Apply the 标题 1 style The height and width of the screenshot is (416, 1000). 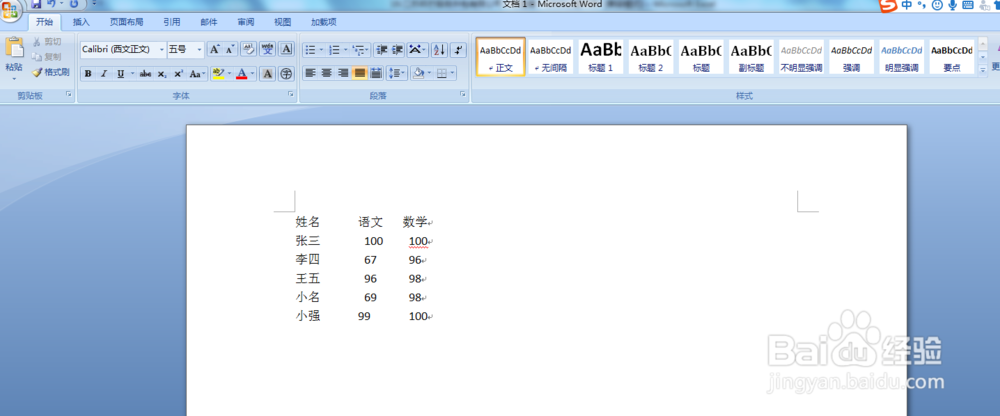point(601,57)
